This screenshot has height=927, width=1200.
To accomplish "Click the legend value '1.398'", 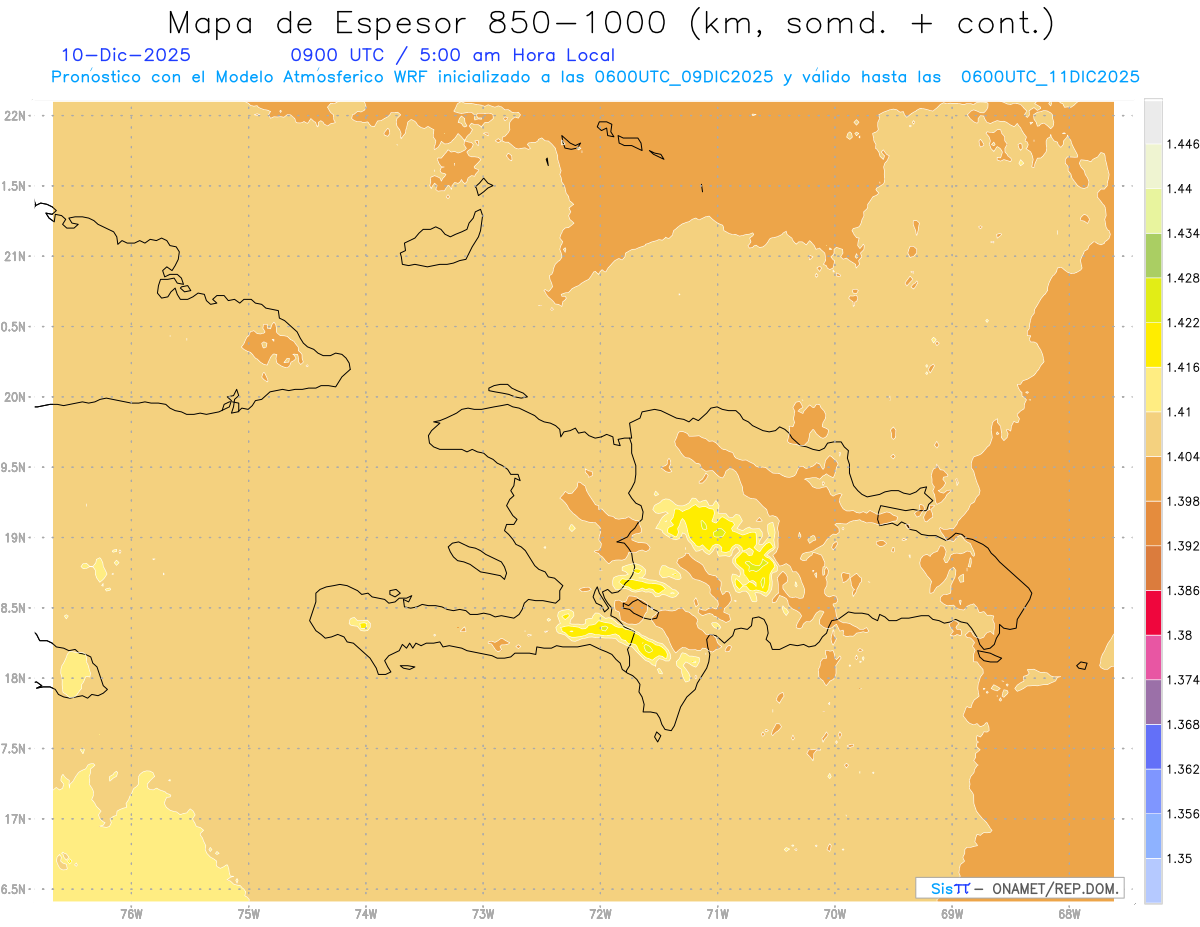I will click(x=1182, y=501).
